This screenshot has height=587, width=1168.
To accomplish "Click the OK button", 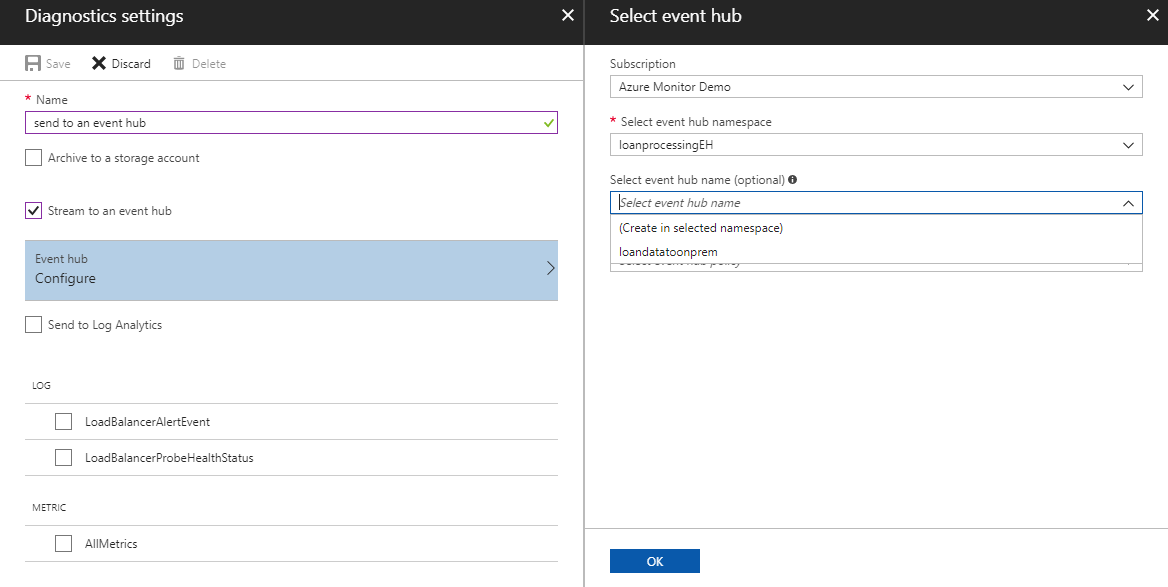I will tap(655, 560).
